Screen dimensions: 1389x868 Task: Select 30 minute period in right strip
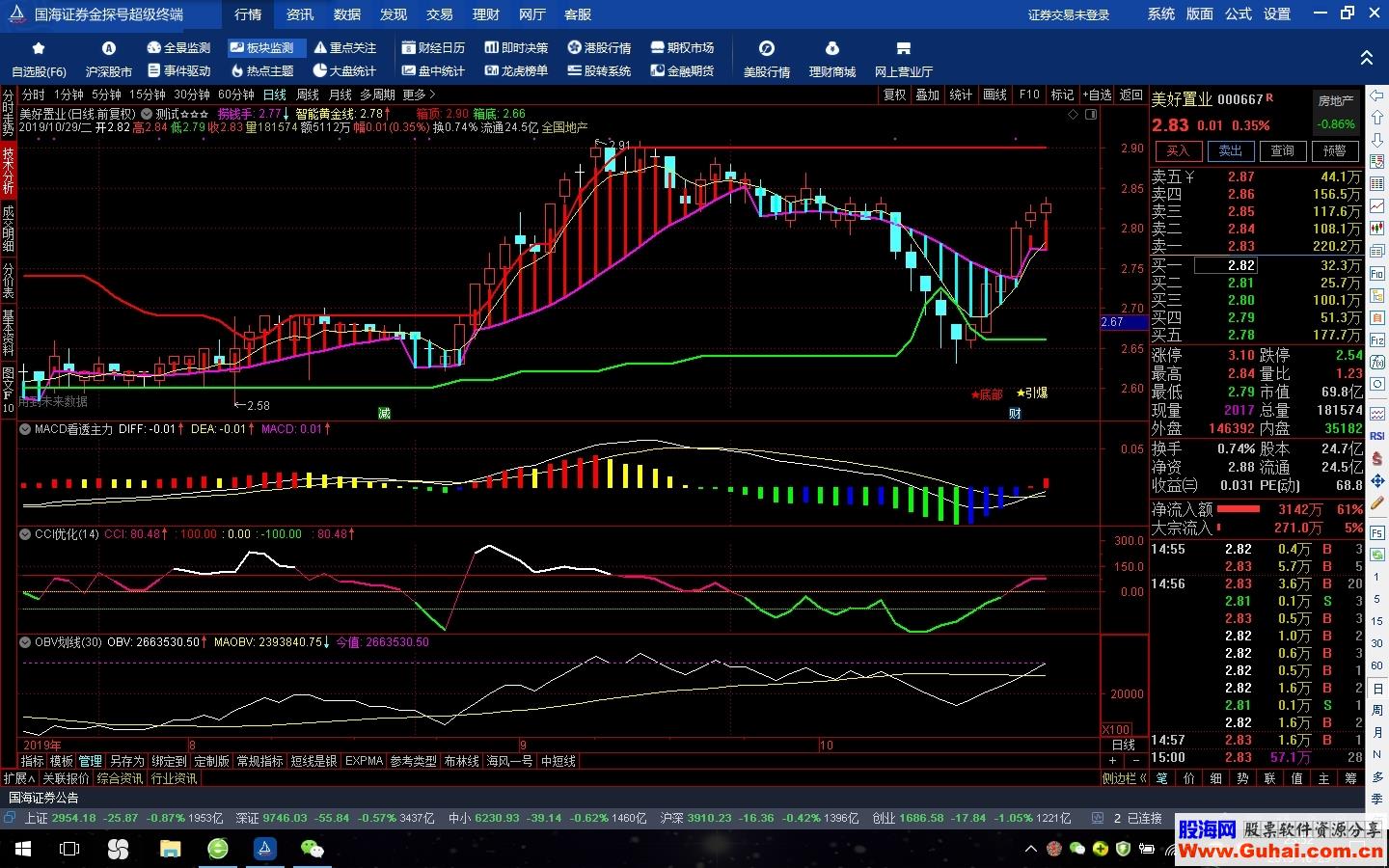(x=1377, y=643)
